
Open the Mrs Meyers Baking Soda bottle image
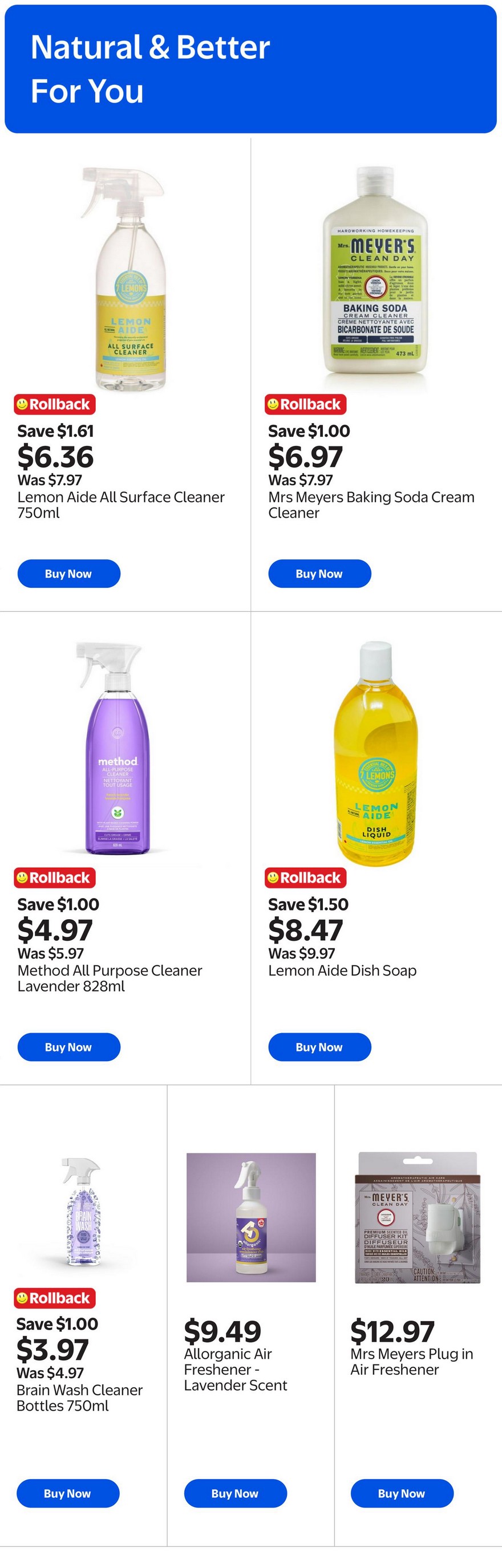coord(375,278)
